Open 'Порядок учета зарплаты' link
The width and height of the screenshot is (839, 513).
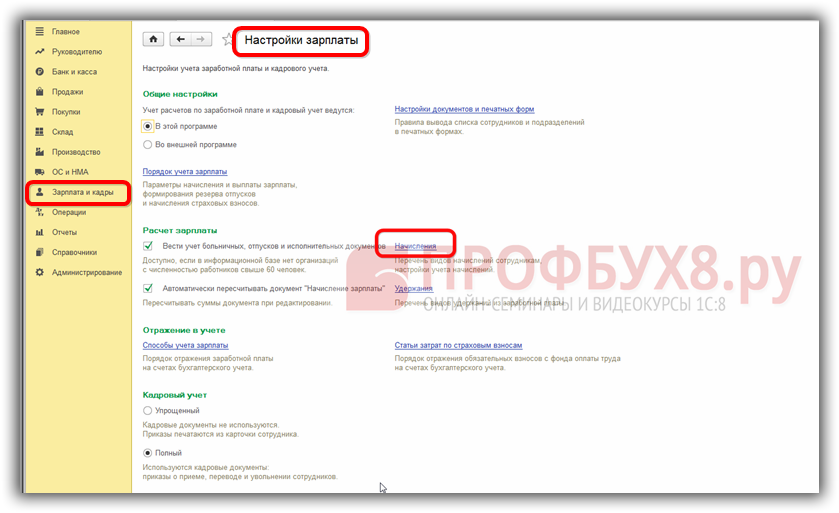(185, 172)
